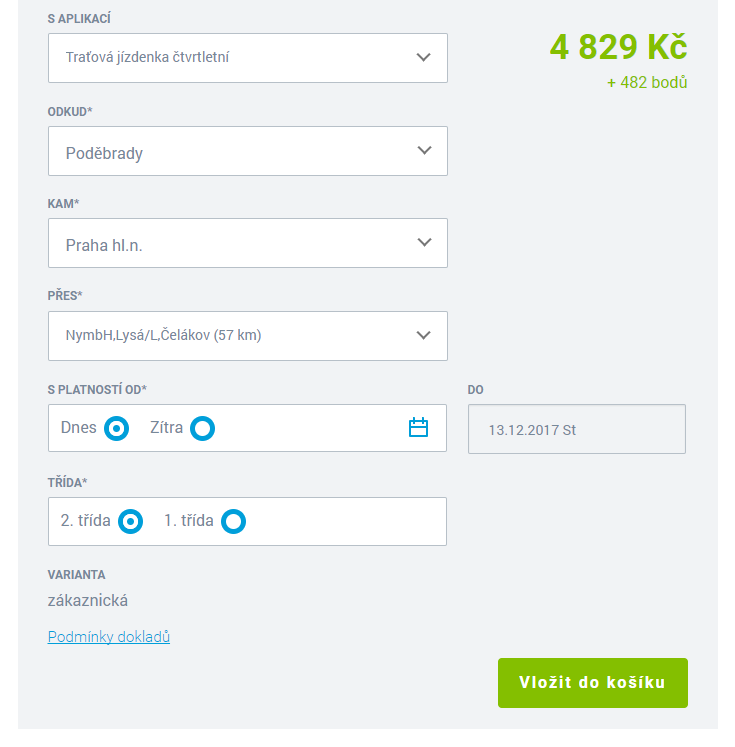The height and width of the screenshot is (747, 735).
Task: Click chevron arrow in Kam field
Action: click(x=424, y=242)
